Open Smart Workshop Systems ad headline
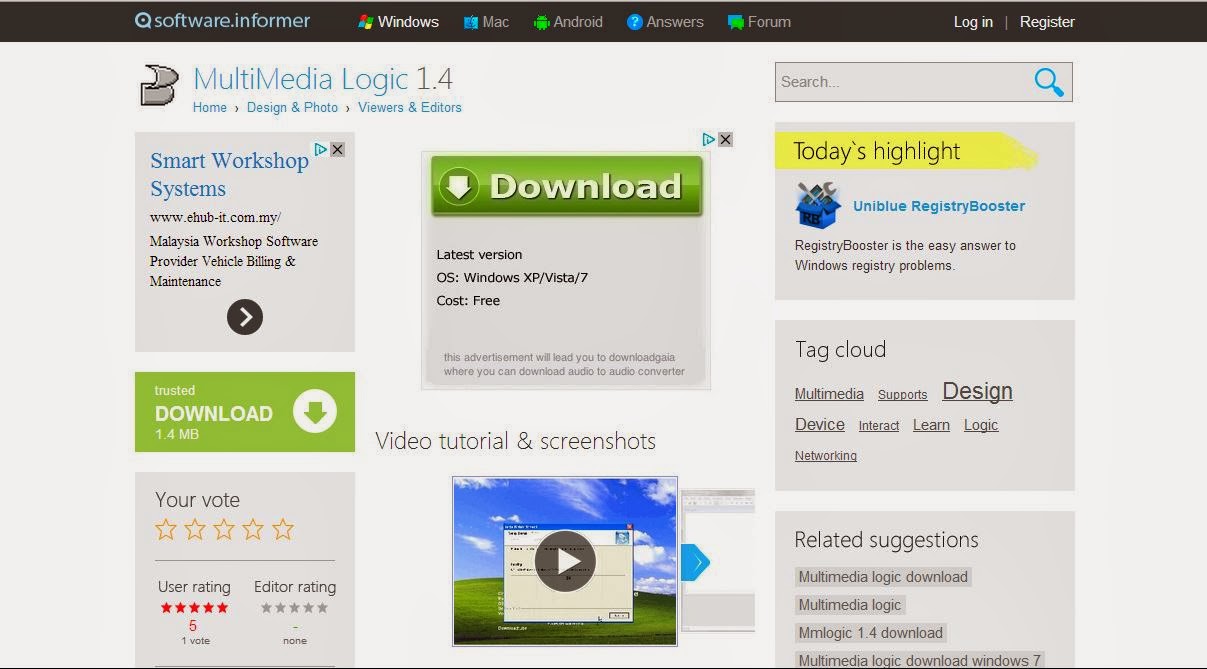The width and height of the screenshot is (1207, 669). [x=229, y=174]
